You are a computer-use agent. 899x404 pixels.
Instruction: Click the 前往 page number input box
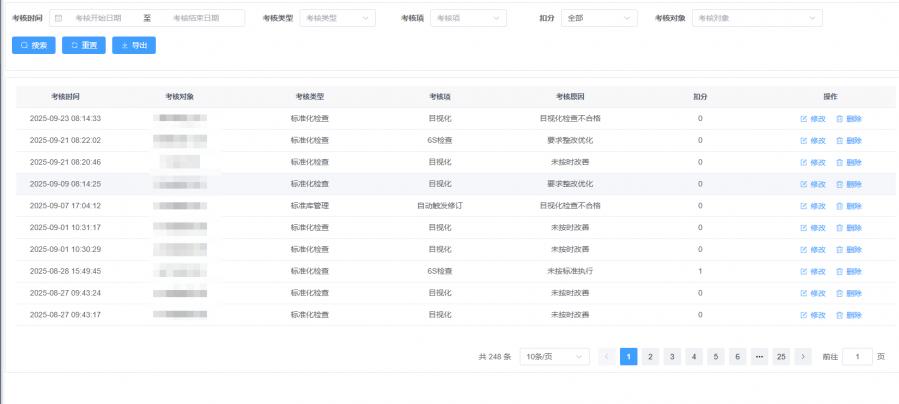(857, 357)
